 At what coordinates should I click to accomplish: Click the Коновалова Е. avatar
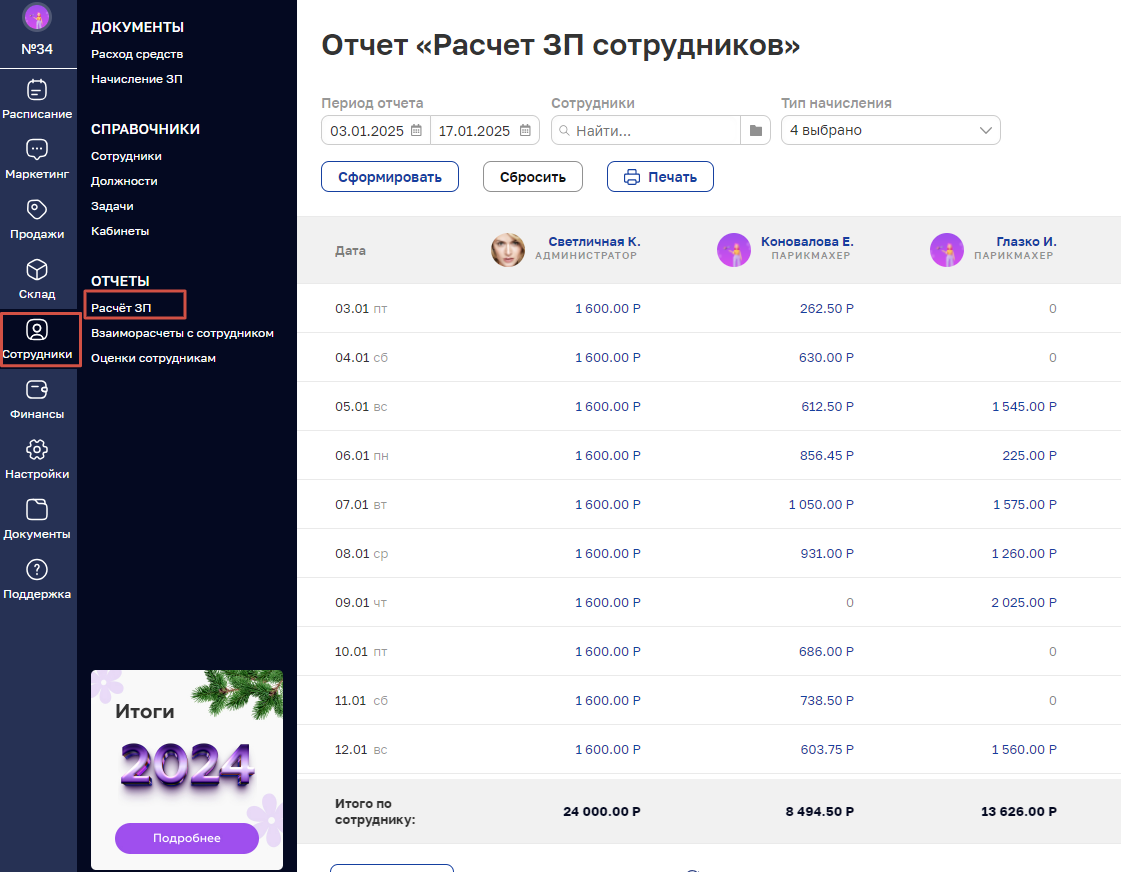click(734, 250)
